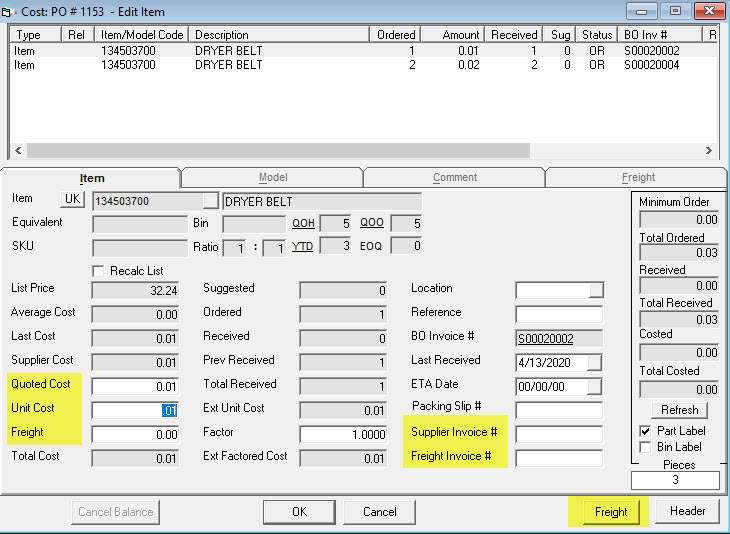
Task: Click the QOH link
Action: pos(303,223)
